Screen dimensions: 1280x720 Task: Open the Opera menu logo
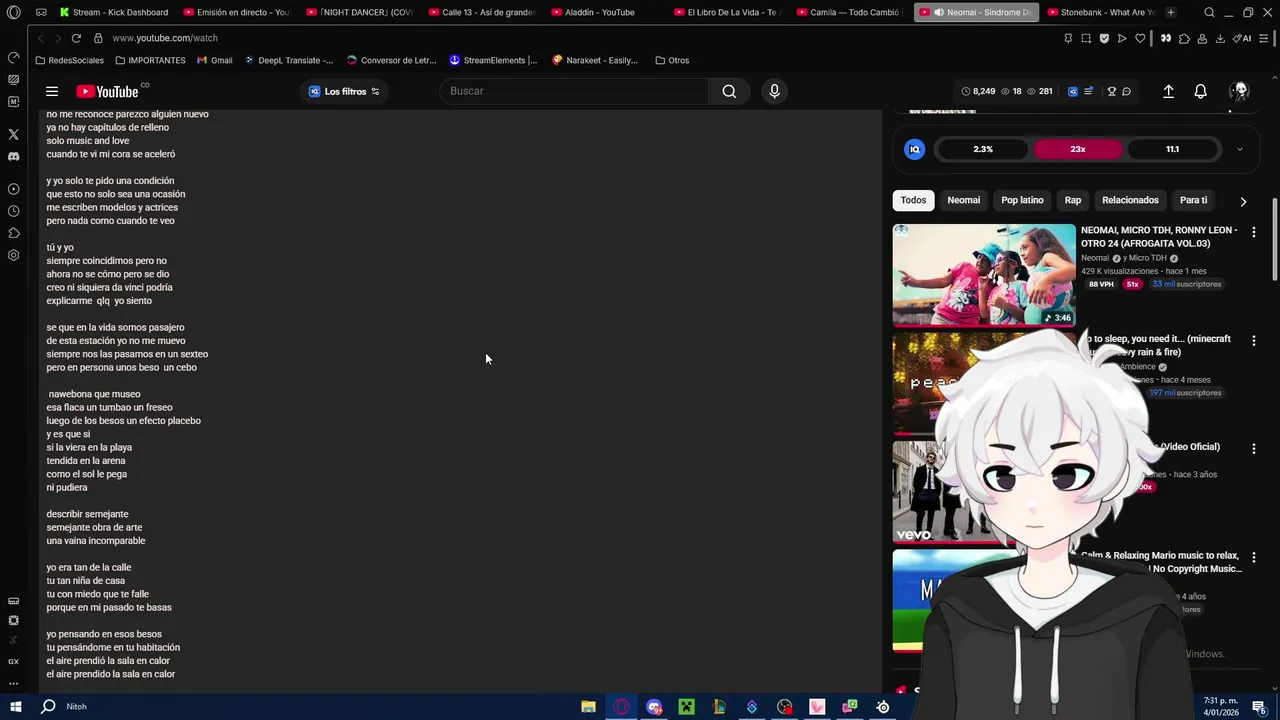coord(14,12)
